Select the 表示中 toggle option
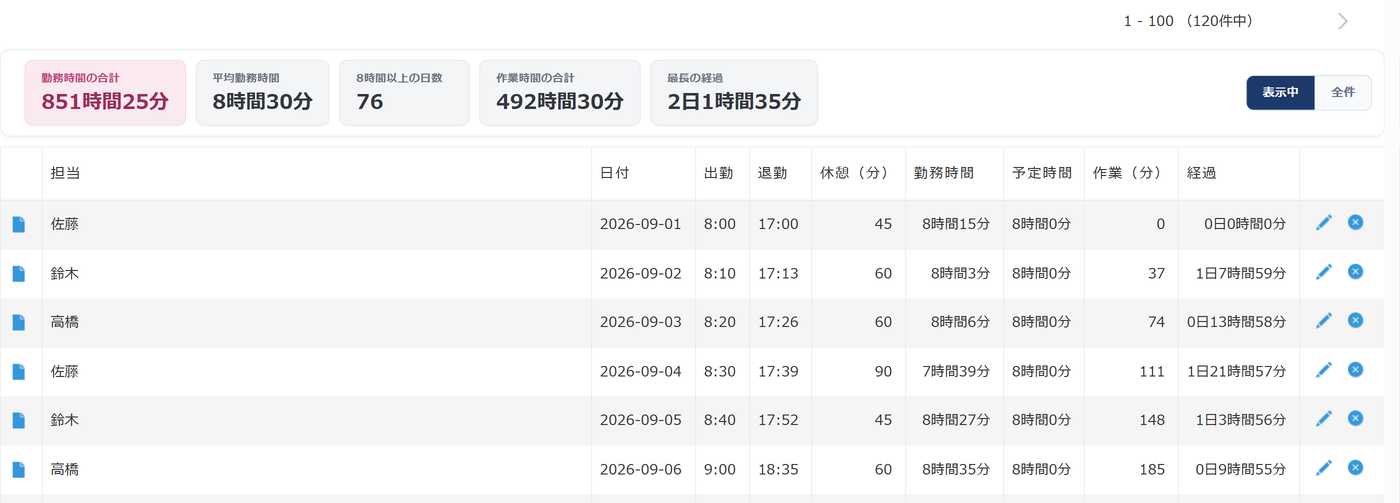 [1280, 92]
